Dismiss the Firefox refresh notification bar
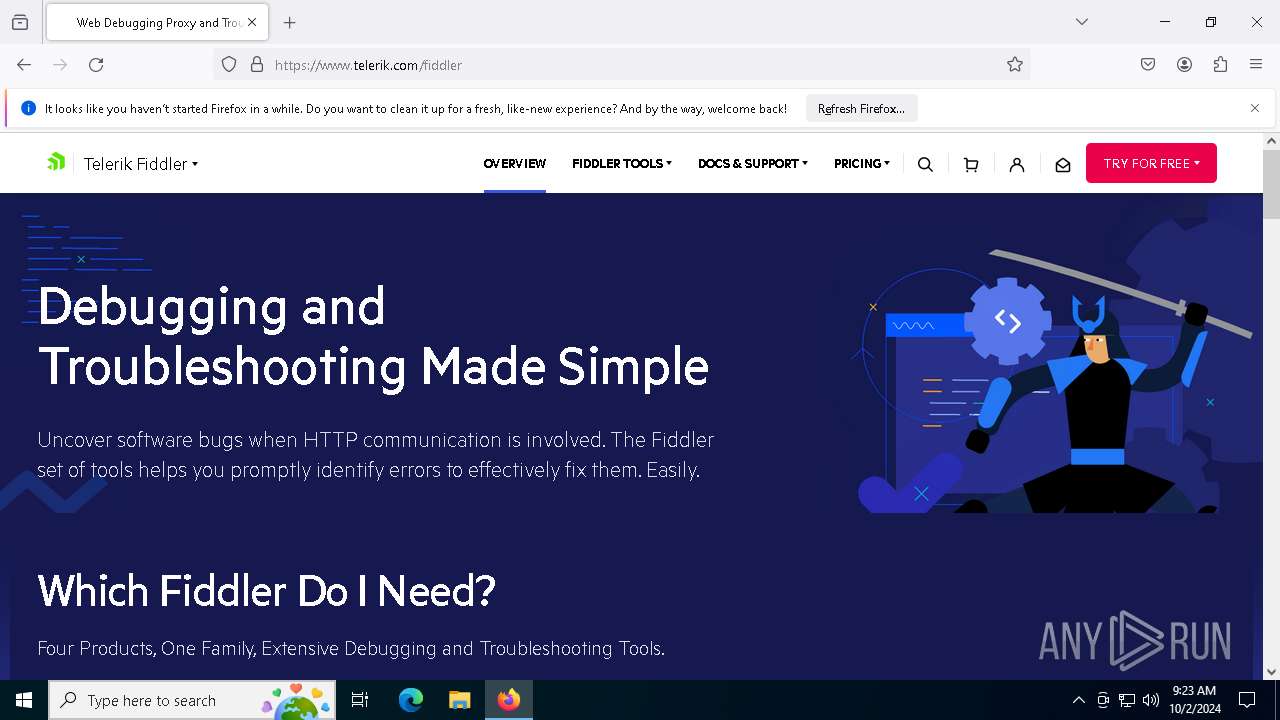 (1255, 108)
